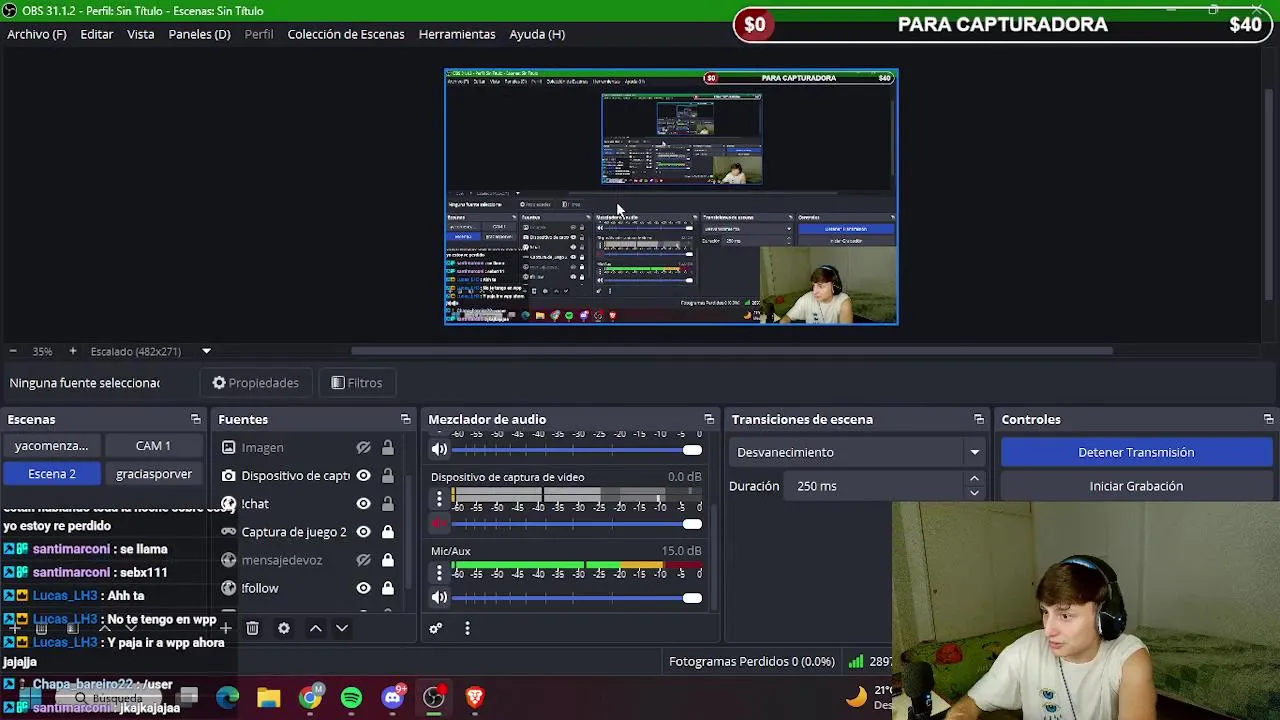Open the Editar menu

(97, 34)
